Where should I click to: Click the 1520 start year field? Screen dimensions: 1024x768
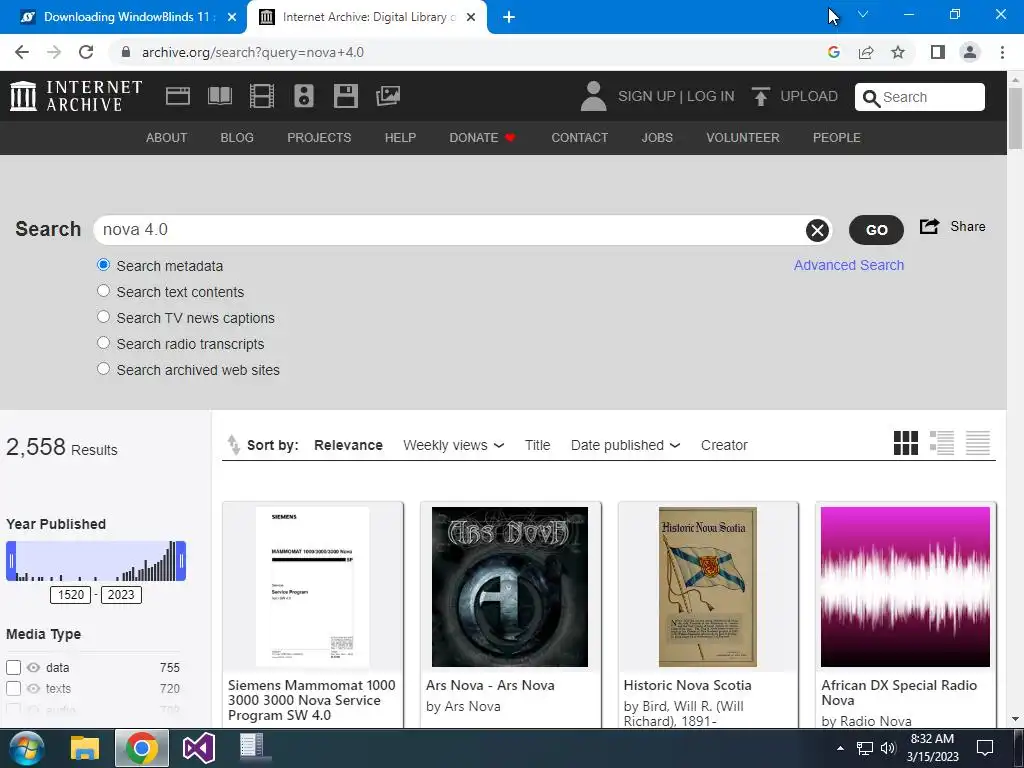pyautogui.click(x=71, y=595)
